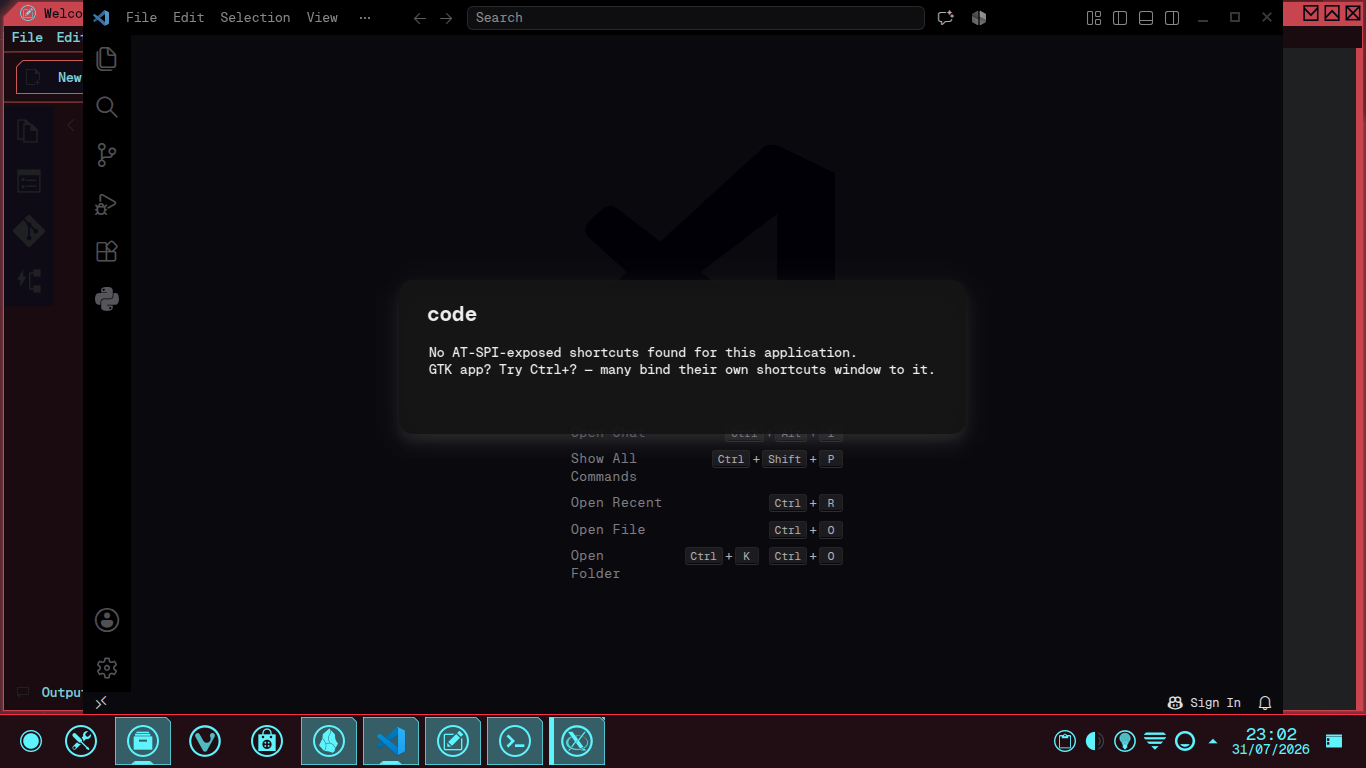The width and height of the screenshot is (1366, 768).
Task: Click the remote window indicator icon
Action: pos(101,703)
